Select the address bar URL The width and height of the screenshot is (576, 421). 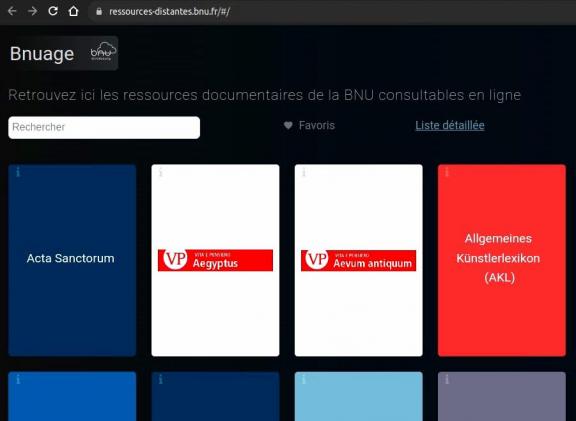(x=169, y=12)
